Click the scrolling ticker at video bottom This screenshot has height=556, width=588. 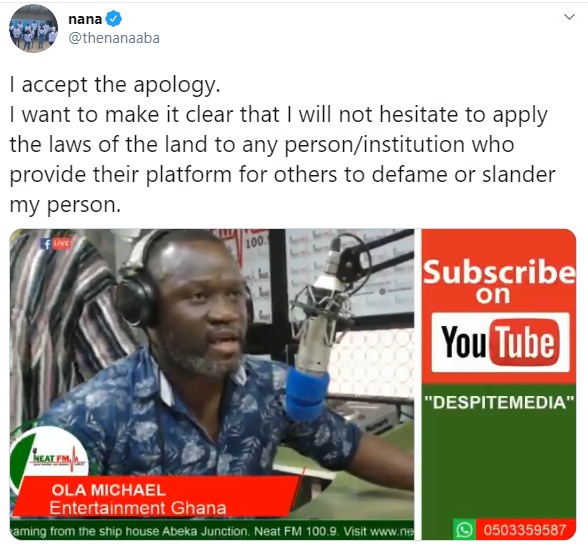point(212,531)
